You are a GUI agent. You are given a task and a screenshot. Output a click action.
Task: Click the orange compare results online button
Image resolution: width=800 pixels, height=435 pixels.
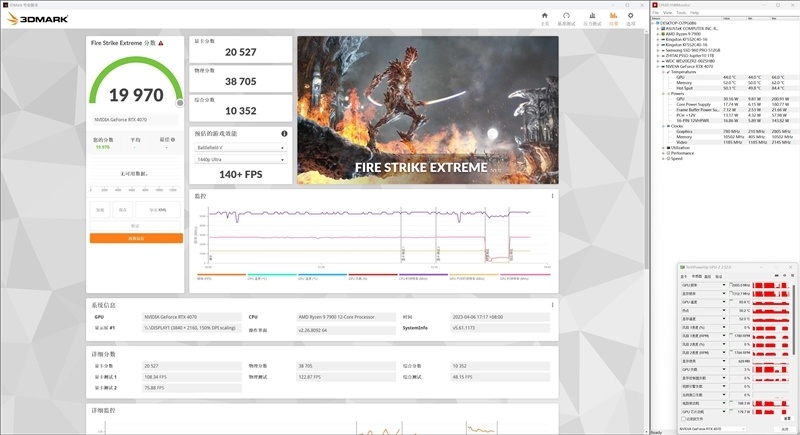tap(136, 238)
